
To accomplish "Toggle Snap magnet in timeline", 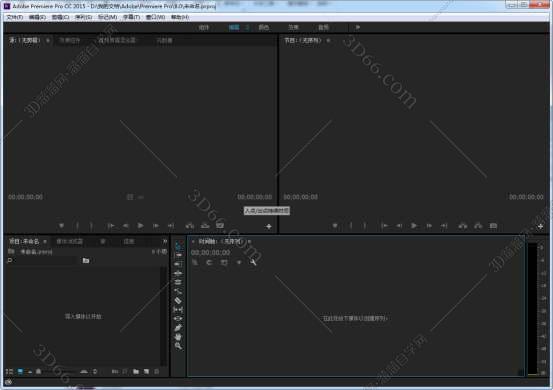I will [x=209, y=262].
